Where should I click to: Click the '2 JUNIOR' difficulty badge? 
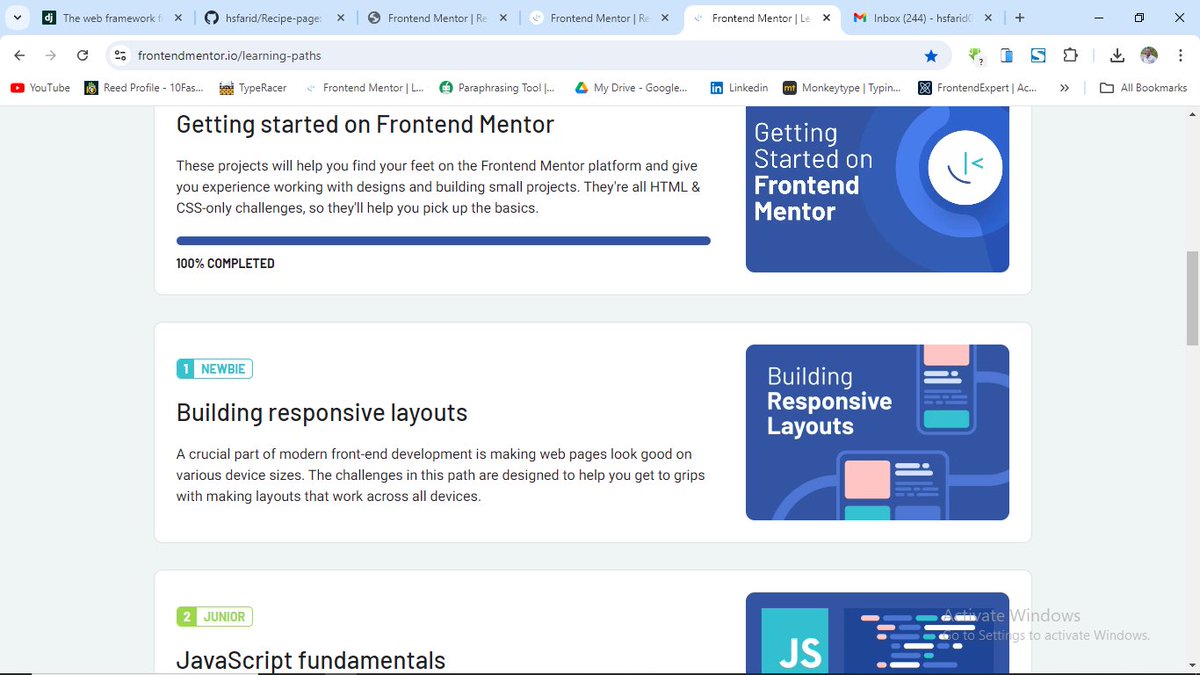pyautogui.click(x=214, y=617)
